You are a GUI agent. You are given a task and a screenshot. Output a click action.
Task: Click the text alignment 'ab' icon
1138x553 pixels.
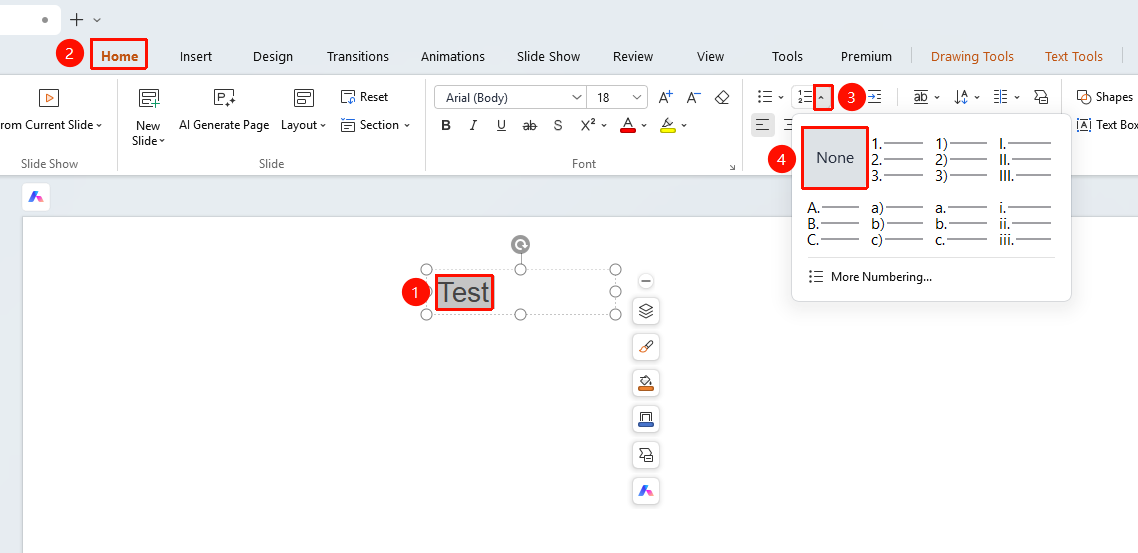921,97
